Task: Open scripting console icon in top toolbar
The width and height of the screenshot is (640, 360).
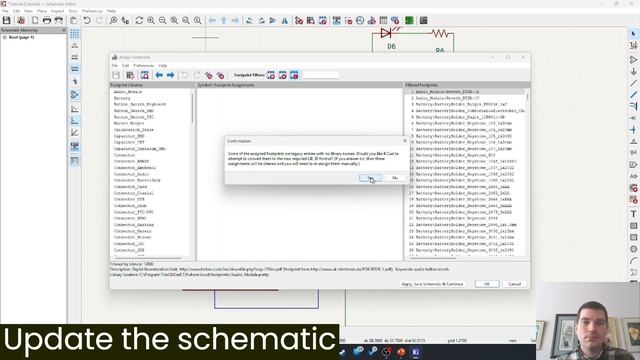Action: tap(423, 20)
